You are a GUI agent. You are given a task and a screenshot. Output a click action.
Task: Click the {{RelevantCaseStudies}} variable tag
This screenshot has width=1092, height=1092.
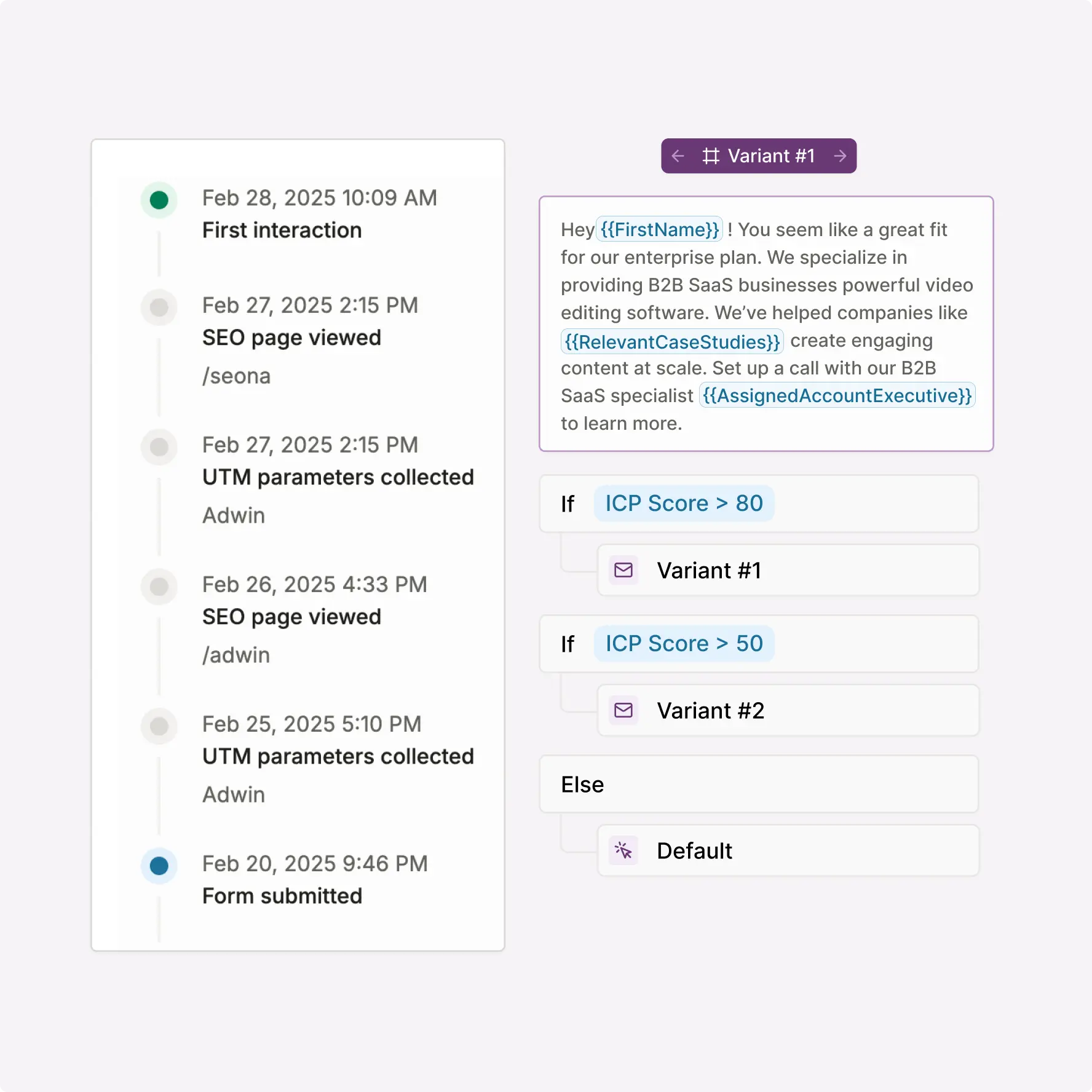pos(672,341)
